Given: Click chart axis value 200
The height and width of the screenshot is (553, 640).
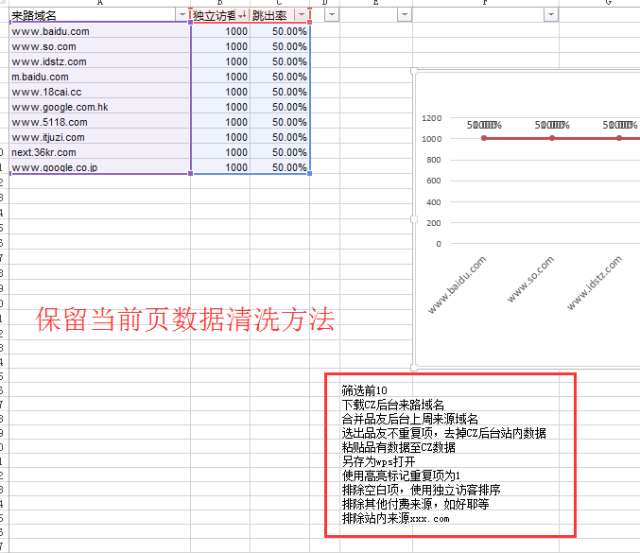Looking at the screenshot, I should point(434,223).
